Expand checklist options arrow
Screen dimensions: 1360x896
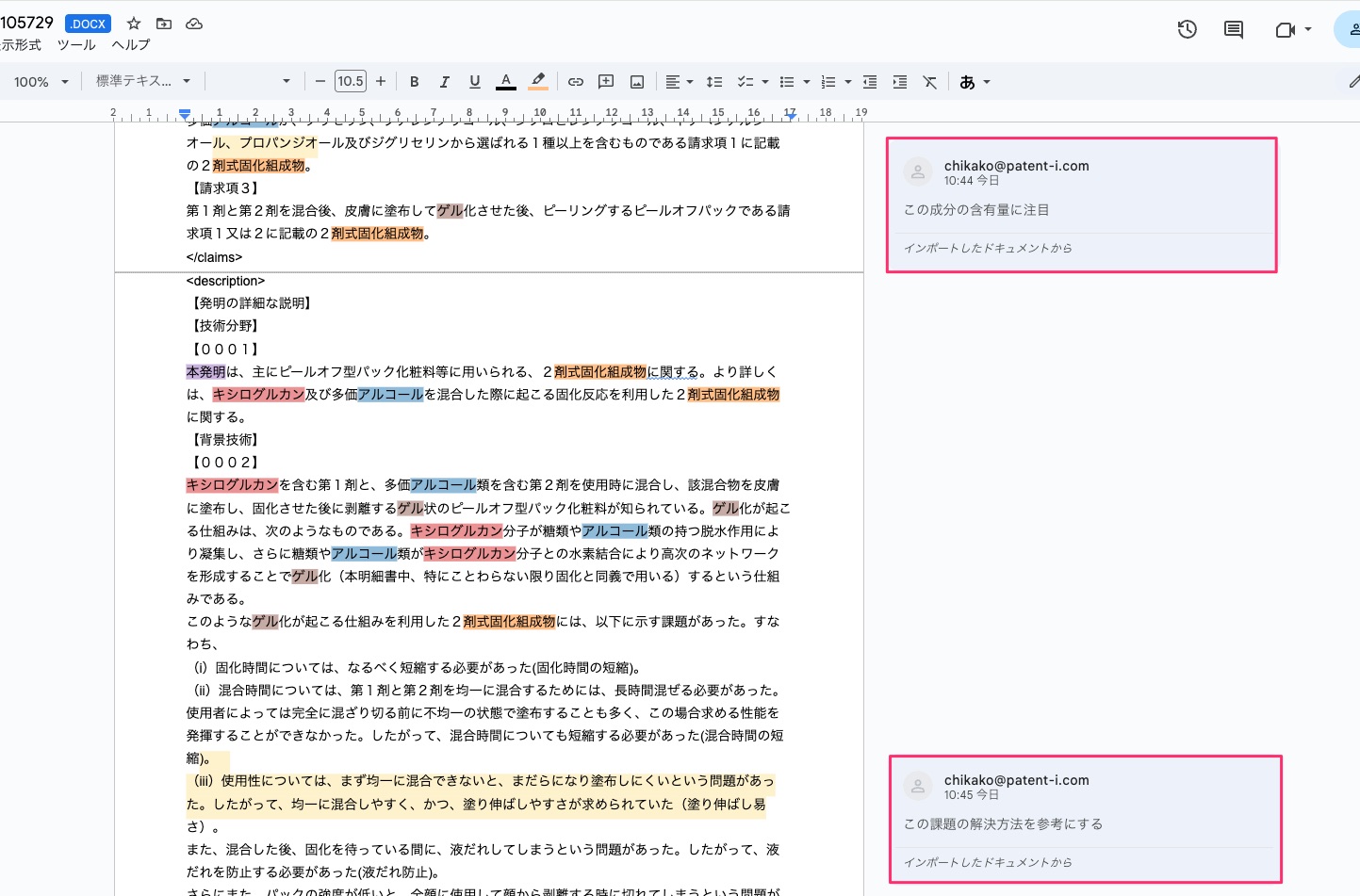765,82
